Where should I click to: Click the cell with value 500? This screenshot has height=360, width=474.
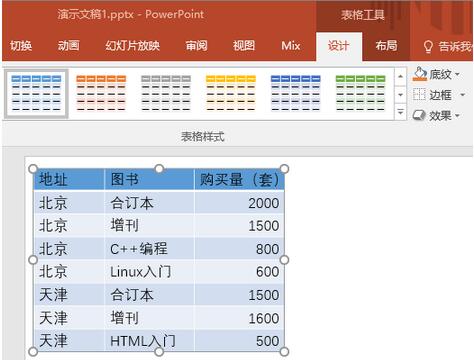click(239, 341)
